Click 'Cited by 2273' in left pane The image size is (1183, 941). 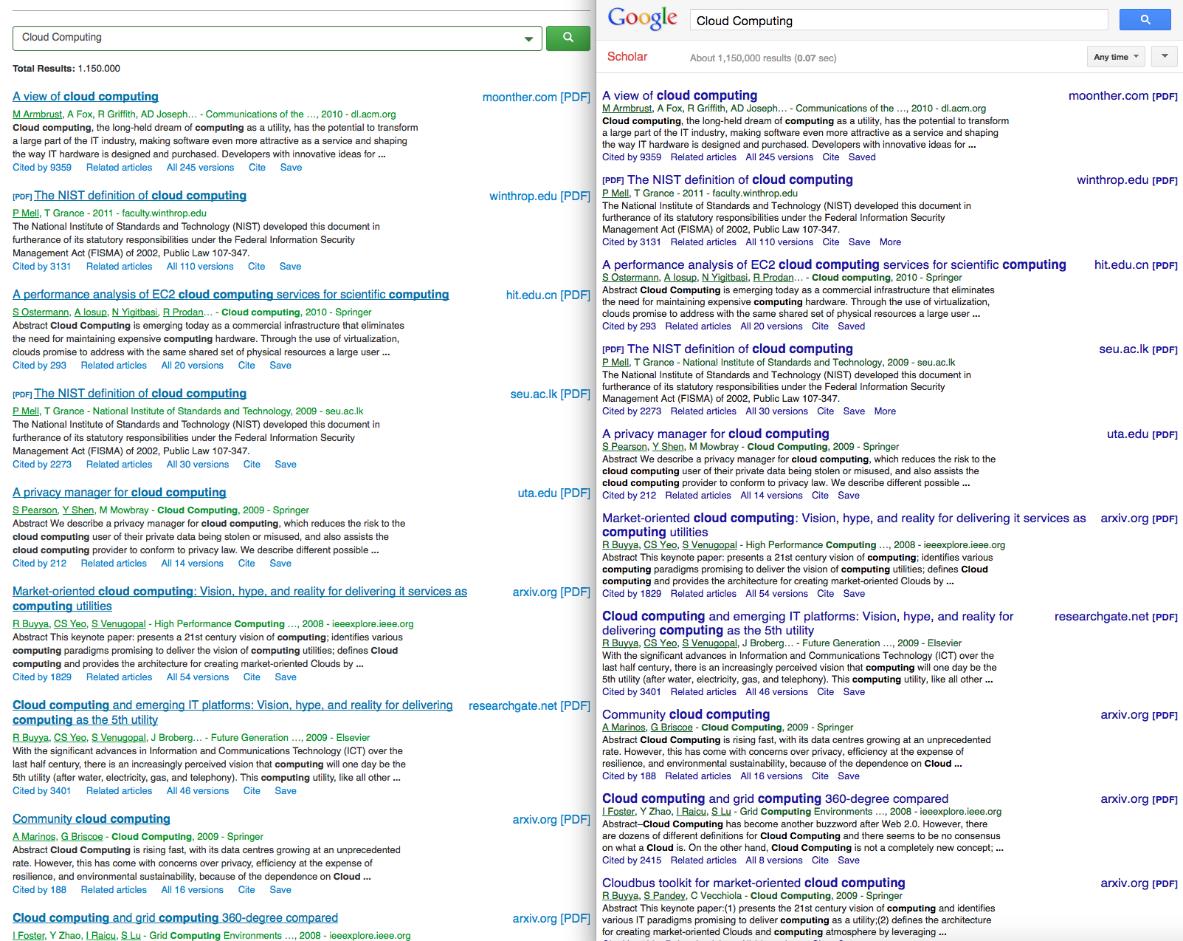point(42,464)
